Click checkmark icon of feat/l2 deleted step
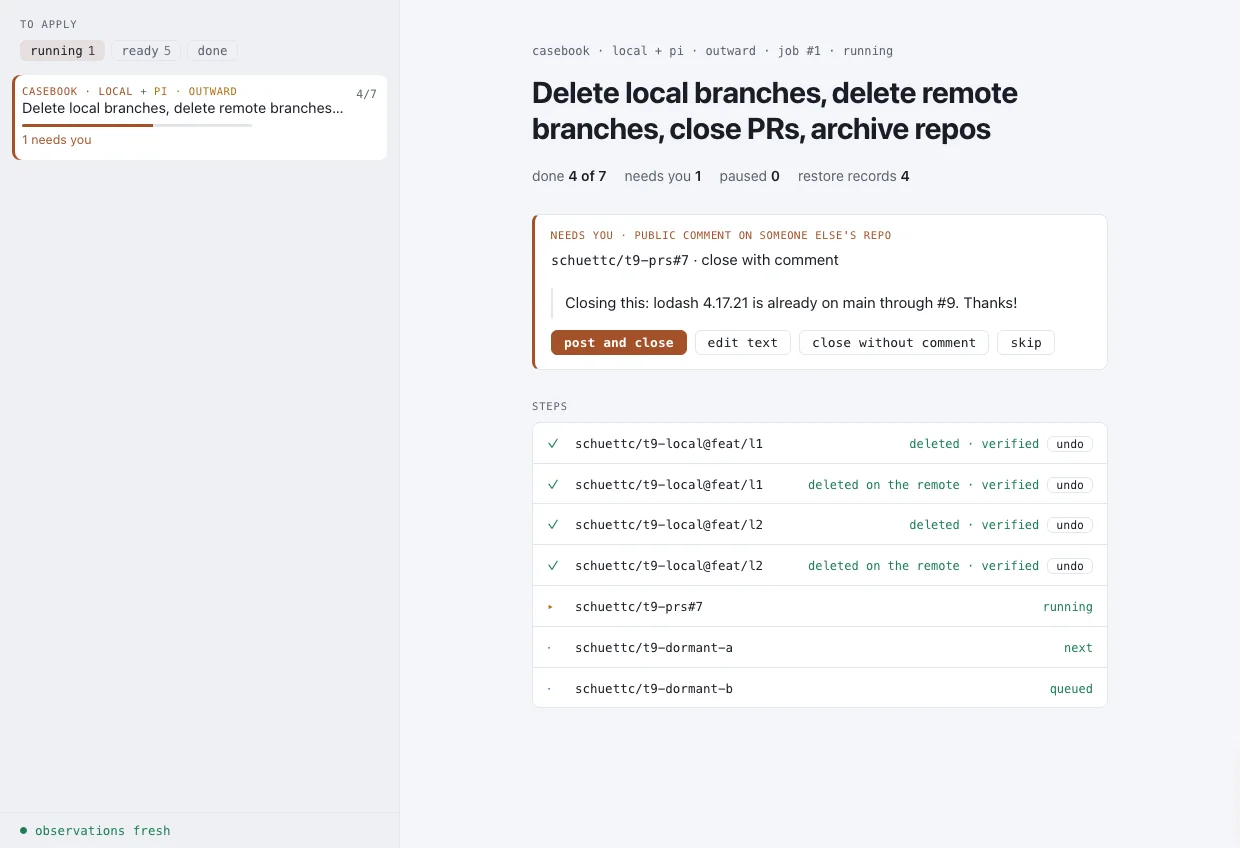 click(x=553, y=524)
